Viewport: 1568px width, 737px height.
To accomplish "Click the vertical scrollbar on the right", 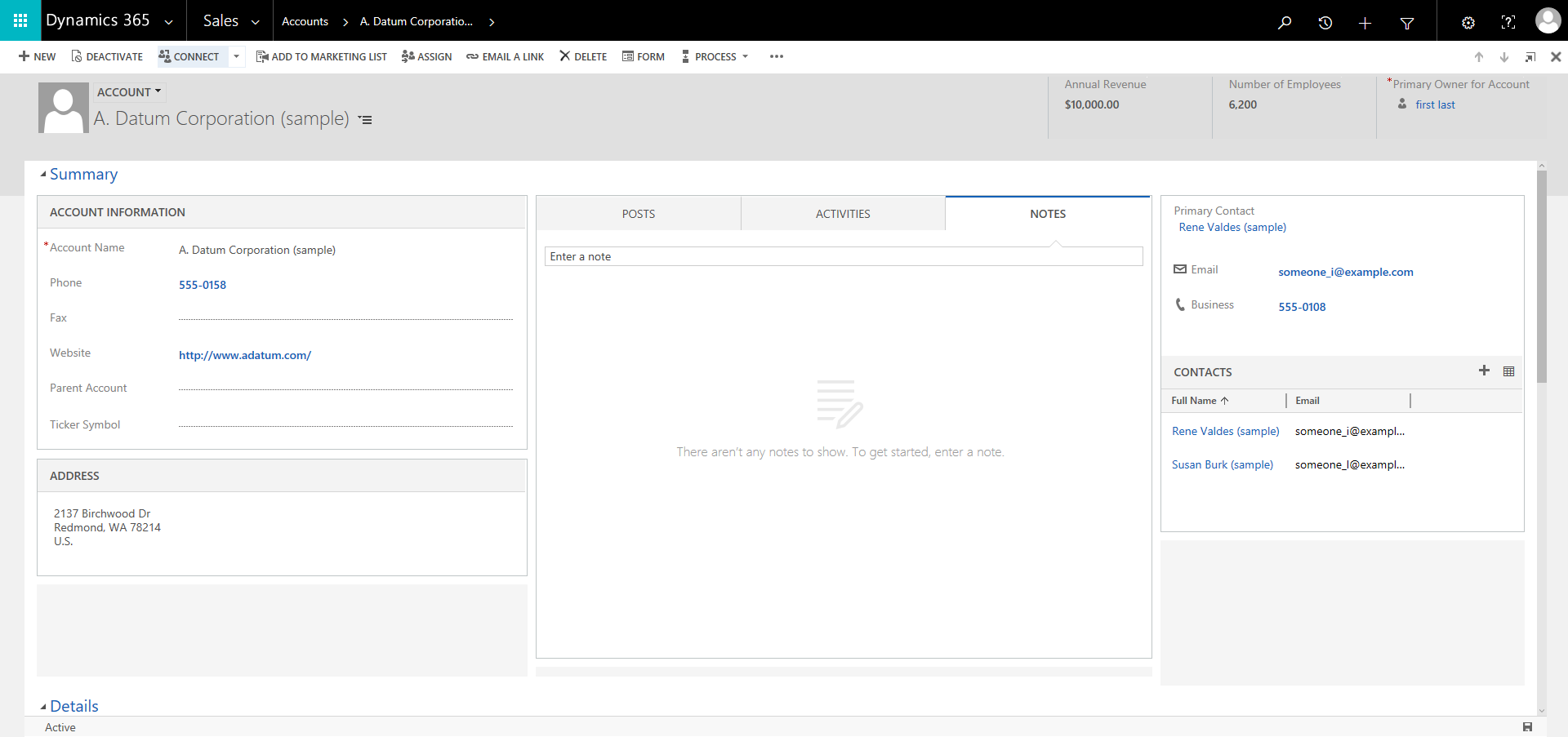I will click(x=1541, y=277).
